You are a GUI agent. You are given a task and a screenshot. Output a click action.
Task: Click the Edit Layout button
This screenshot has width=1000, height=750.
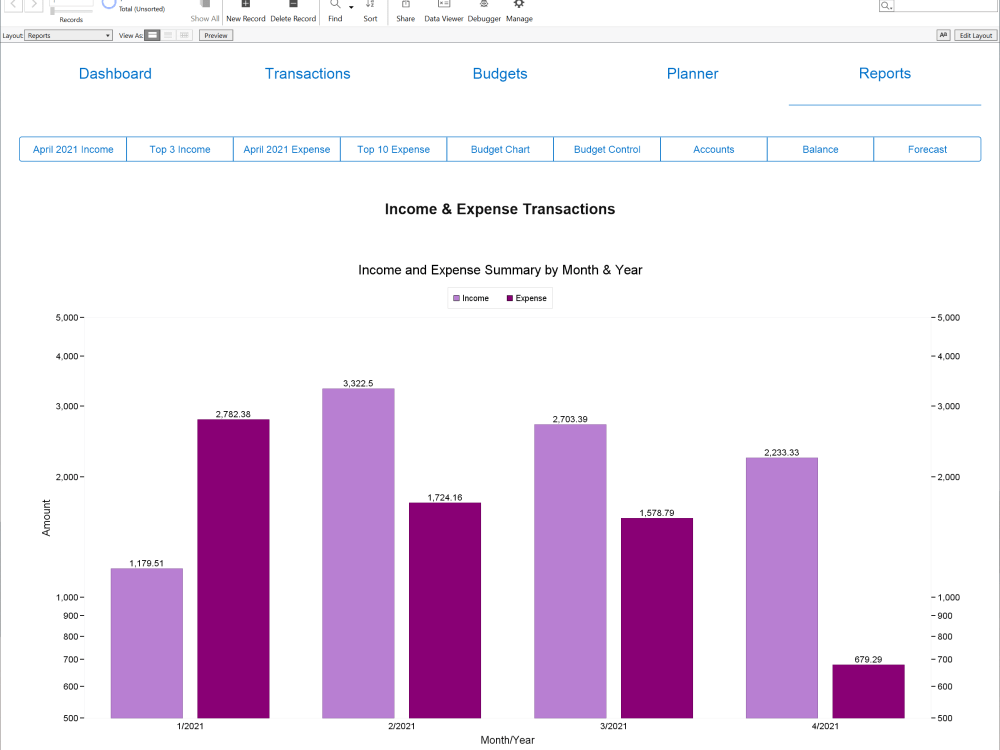click(975, 35)
